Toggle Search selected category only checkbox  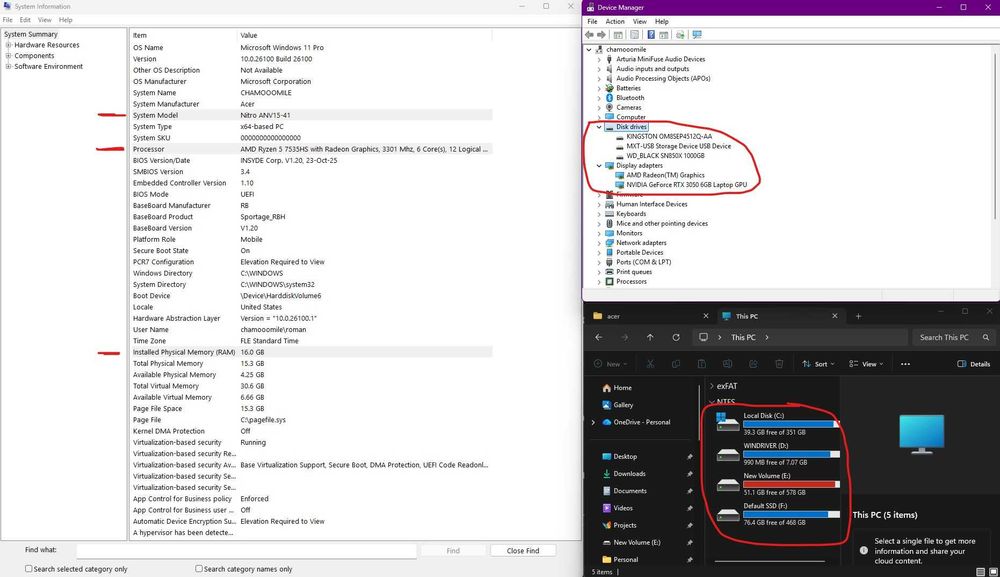tap(29, 569)
